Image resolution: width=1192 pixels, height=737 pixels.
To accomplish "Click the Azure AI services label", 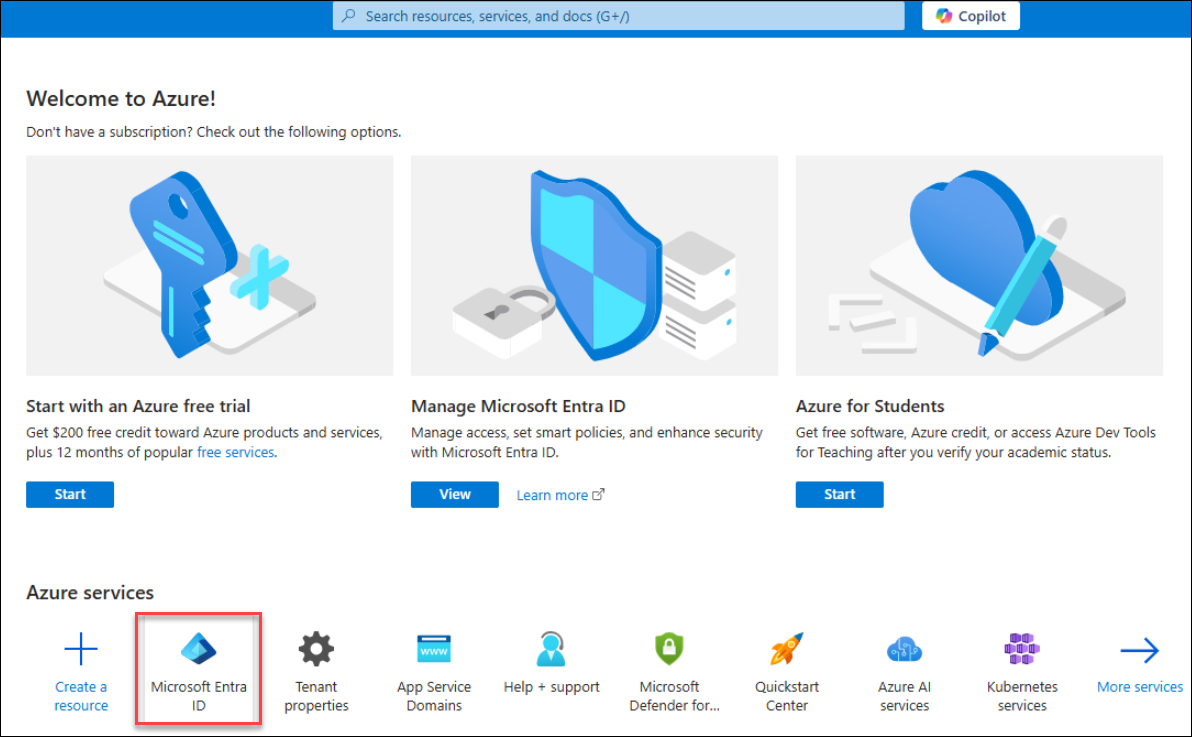I will pos(904,696).
